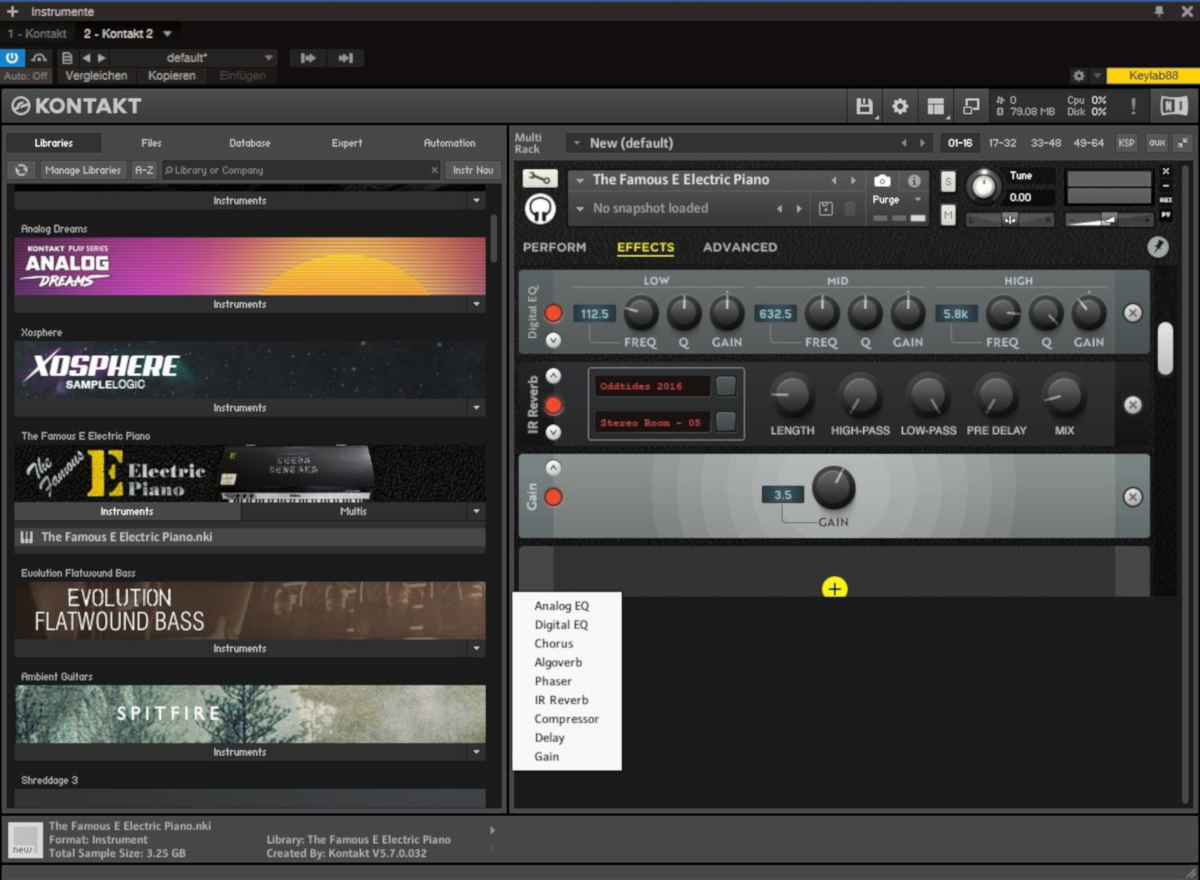Click the save snapshot disk icon

(825, 209)
